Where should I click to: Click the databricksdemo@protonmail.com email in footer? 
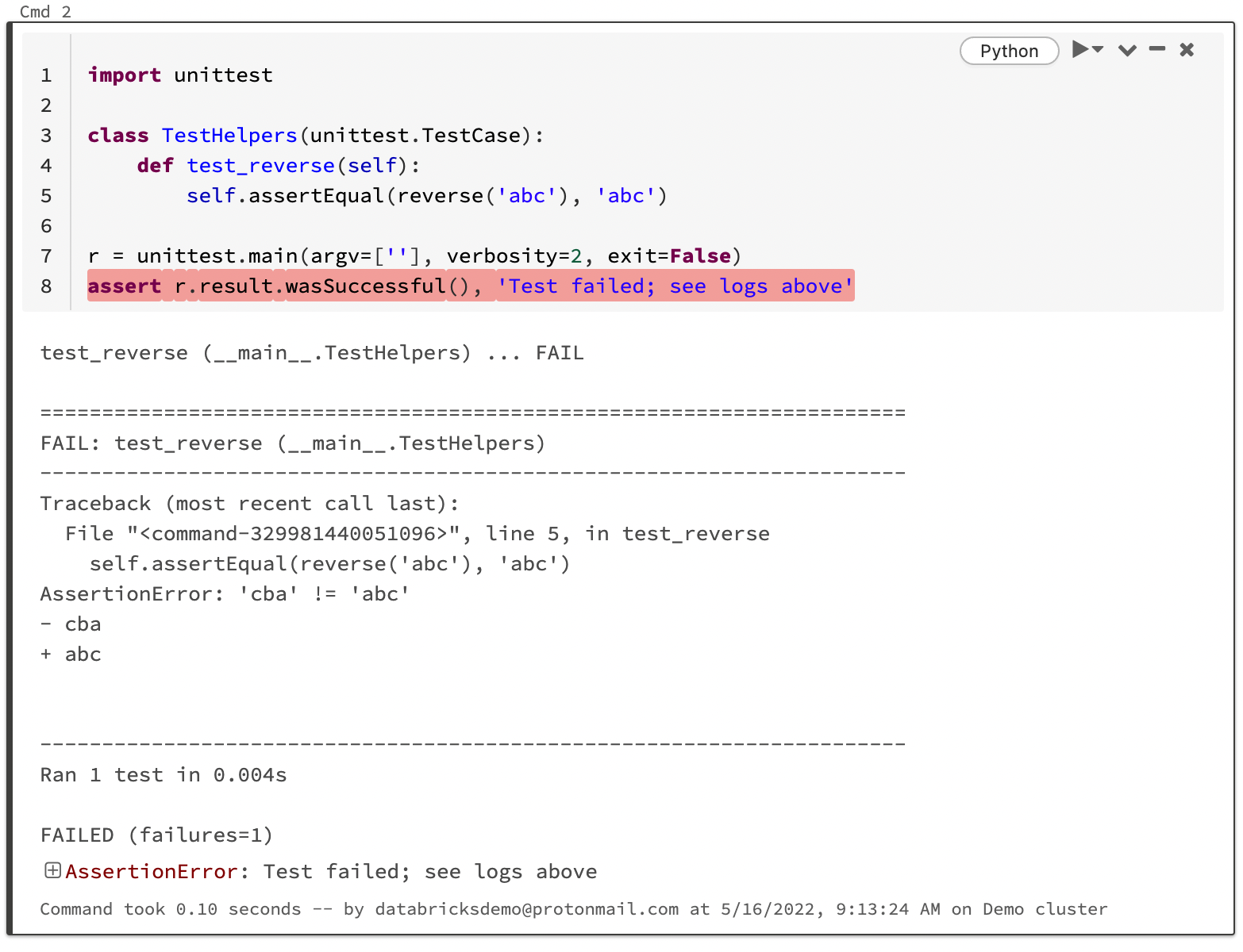click(526, 909)
